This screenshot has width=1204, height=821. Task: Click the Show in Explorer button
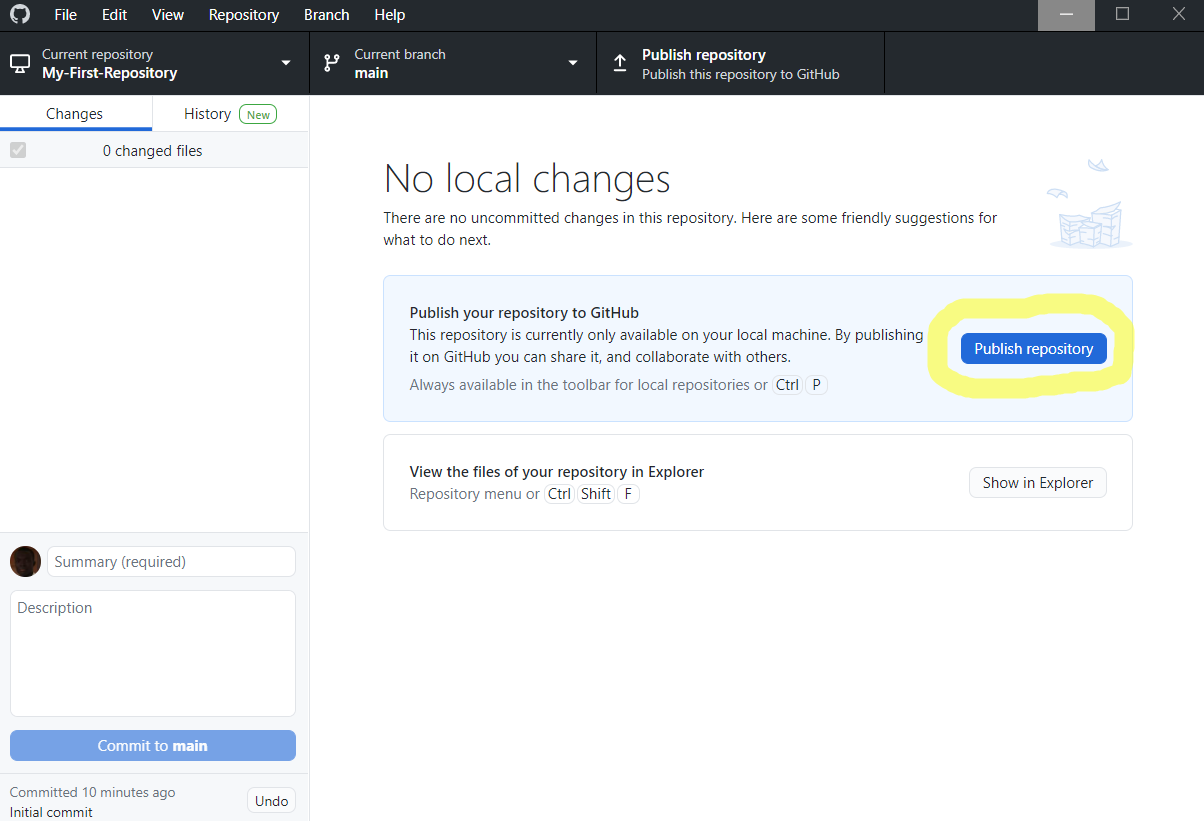pyautogui.click(x=1038, y=482)
